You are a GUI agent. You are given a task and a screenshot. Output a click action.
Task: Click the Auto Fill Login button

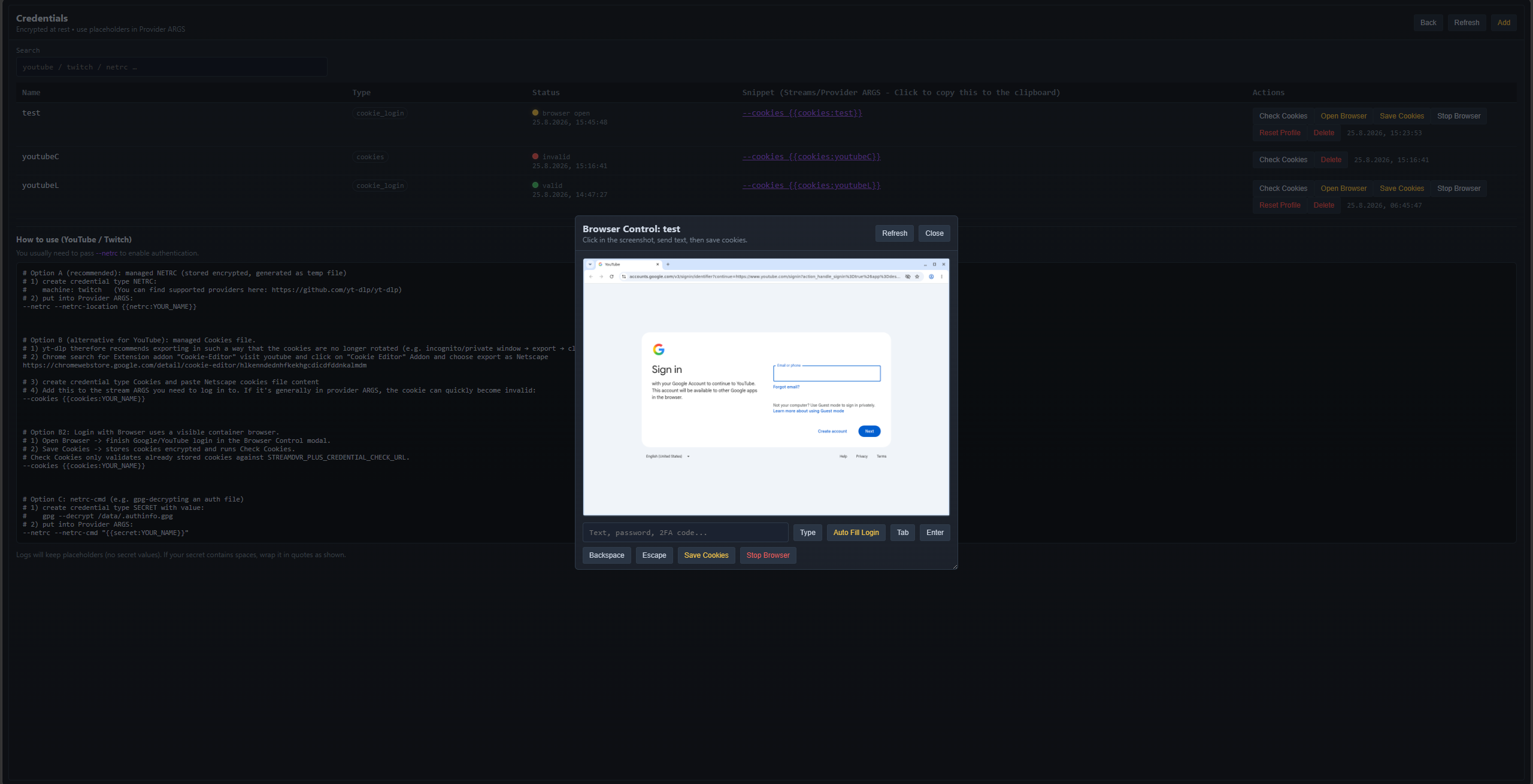click(x=856, y=533)
